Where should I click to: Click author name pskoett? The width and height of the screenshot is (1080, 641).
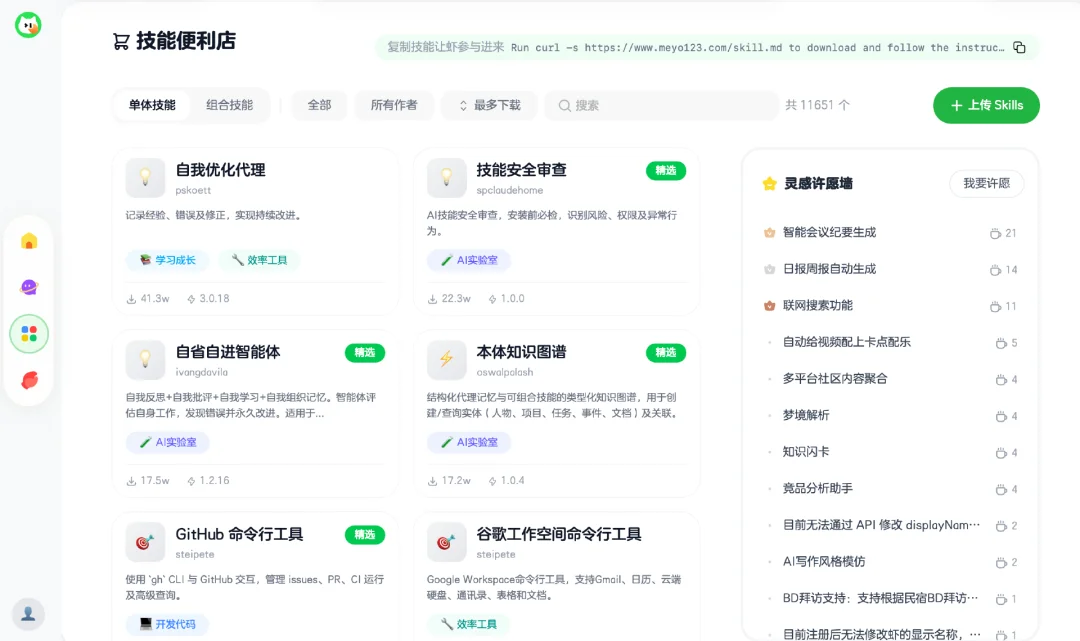193,190
